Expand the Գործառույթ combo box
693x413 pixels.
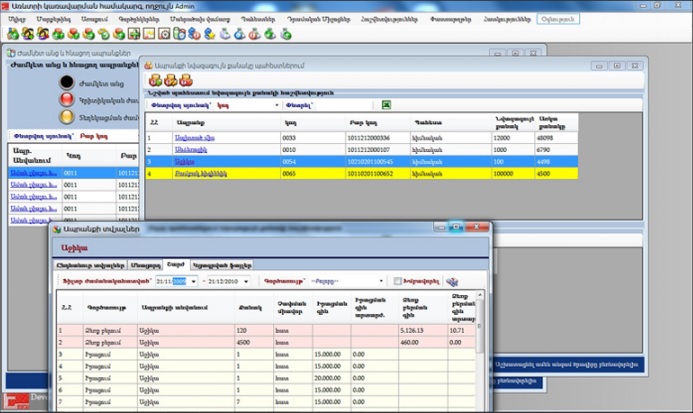coord(381,281)
